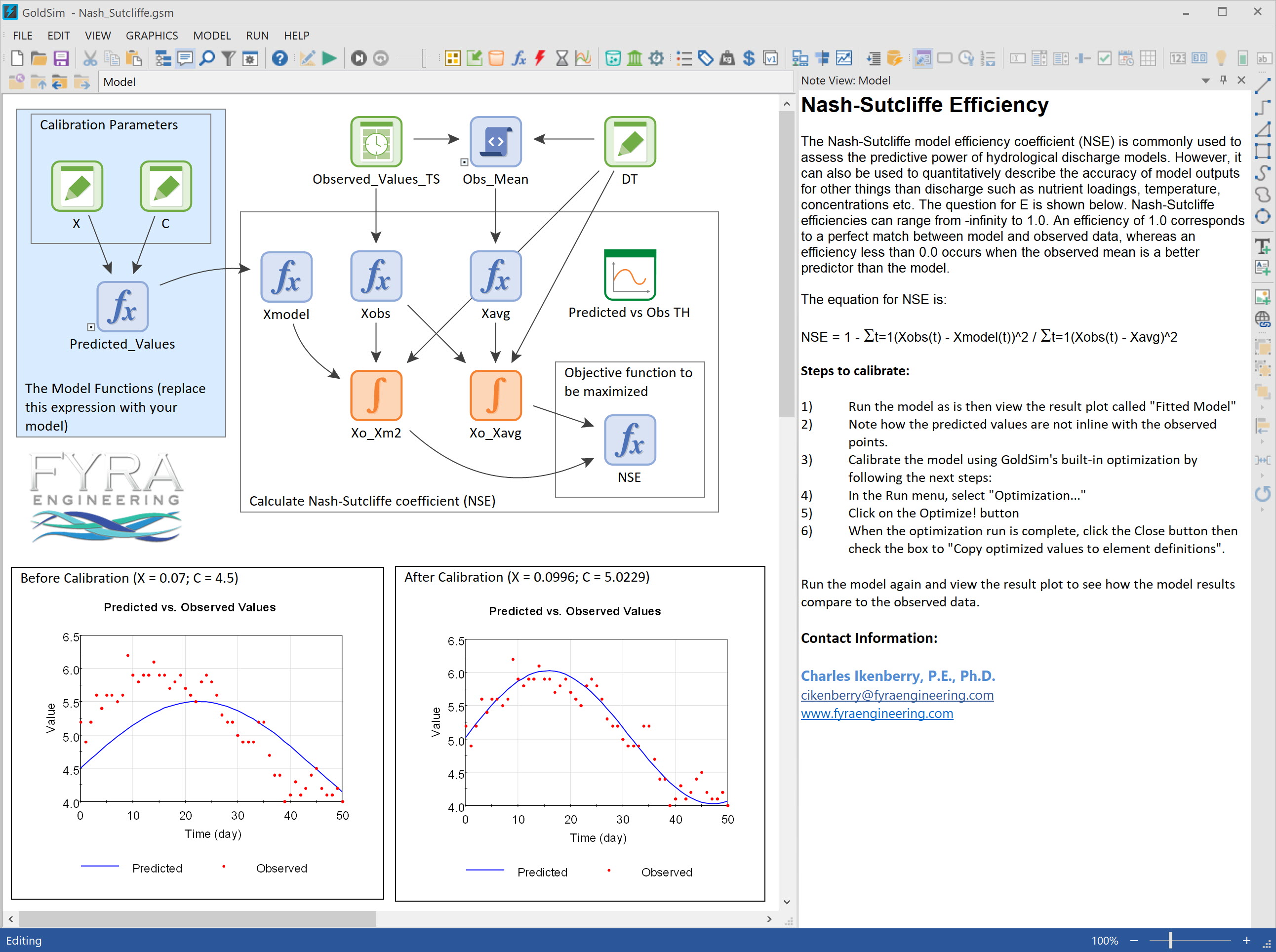This screenshot has width=1276, height=952.
Task: Open RUN menu
Action: coord(257,36)
